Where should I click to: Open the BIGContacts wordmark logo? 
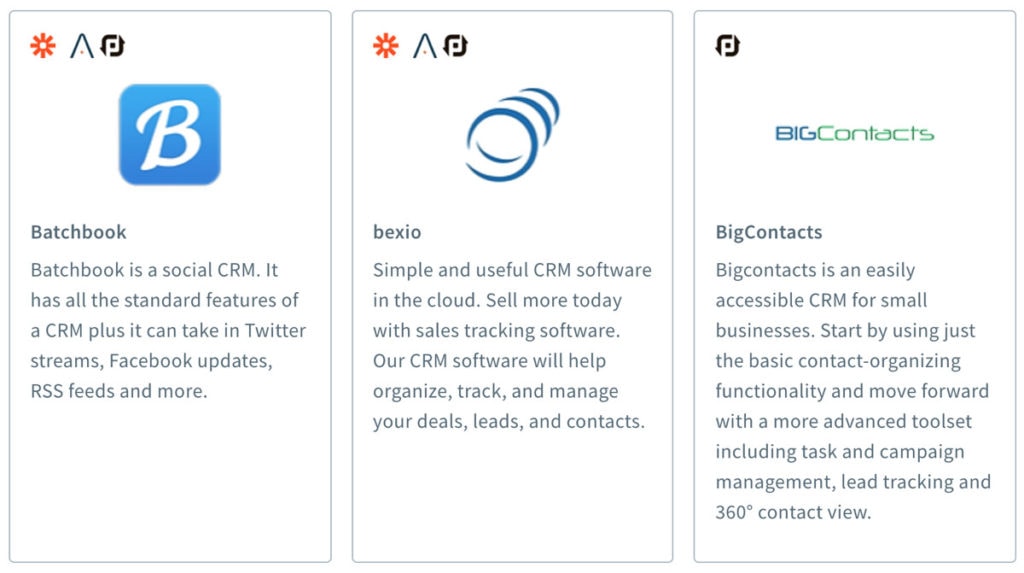(854, 134)
